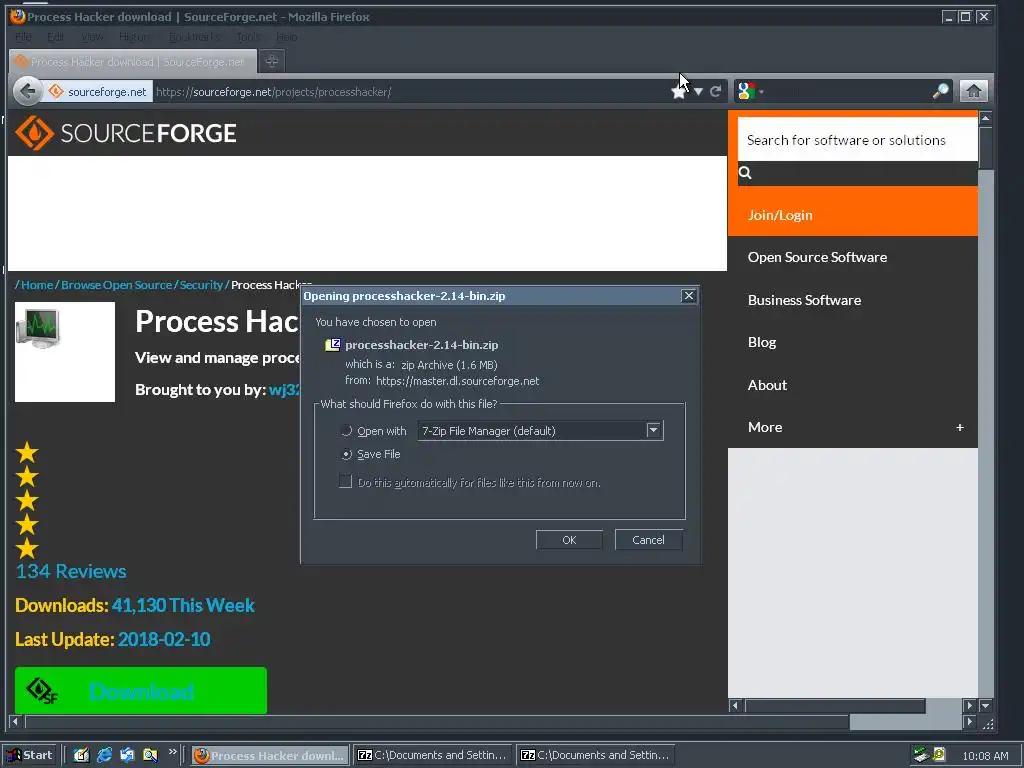Open the File menu
This screenshot has height=768, width=1024.
tap(23, 37)
